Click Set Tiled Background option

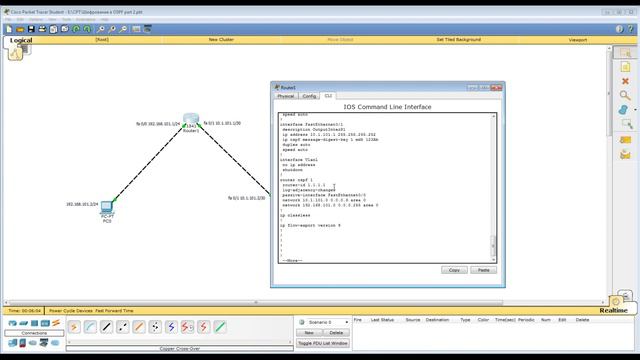point(458,40)
